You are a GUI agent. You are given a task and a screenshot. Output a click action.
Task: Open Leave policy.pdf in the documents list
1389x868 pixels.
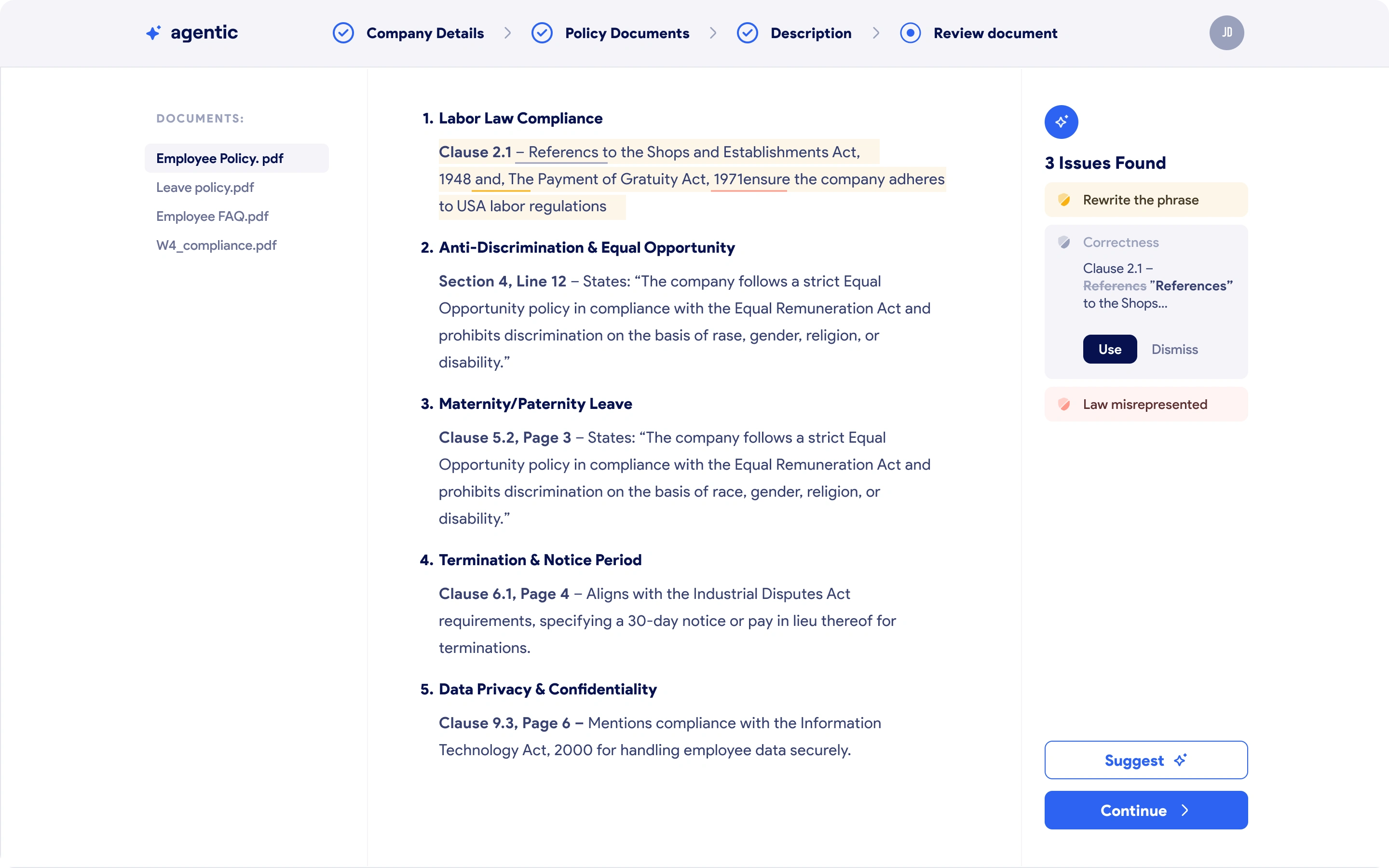pyautogui.click(x=205, y=187)
